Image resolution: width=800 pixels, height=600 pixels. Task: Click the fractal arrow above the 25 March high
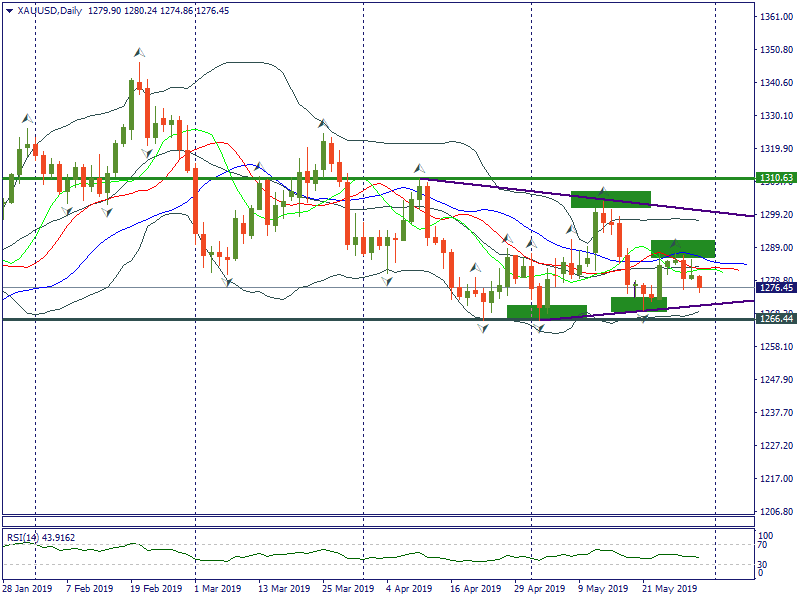[x=323, y=124]
